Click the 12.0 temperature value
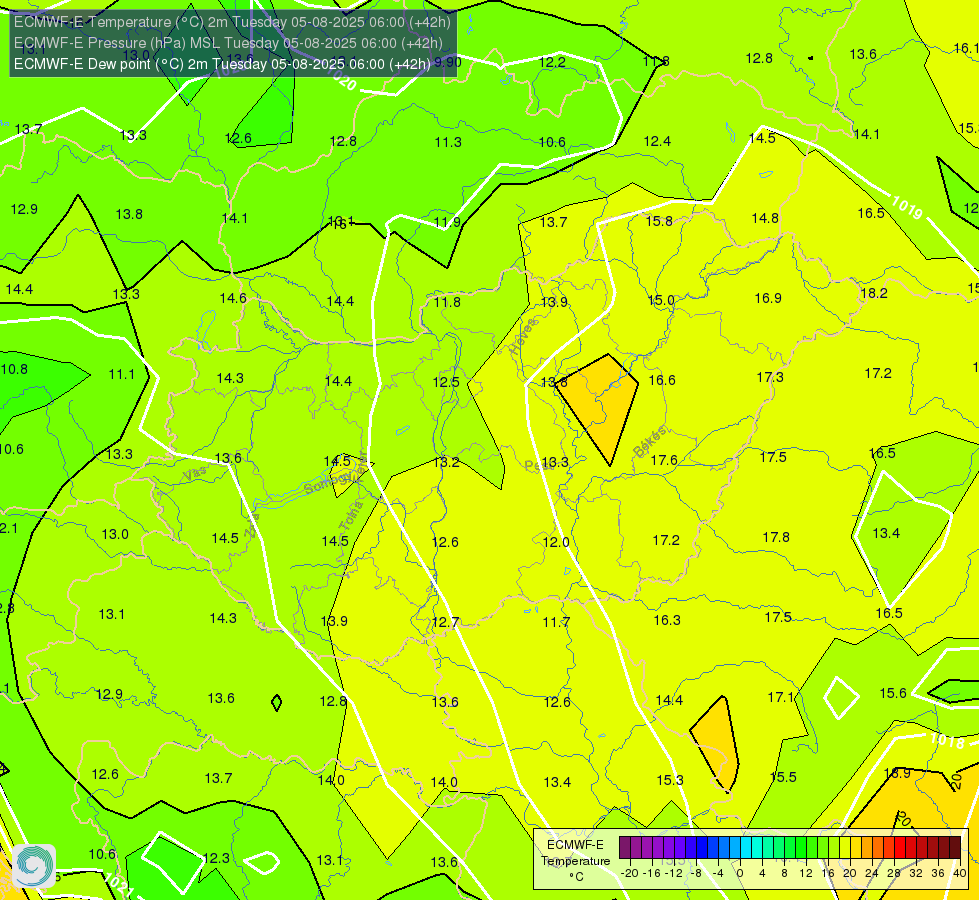The image size is (979, 900). click(x=556, y=542)
